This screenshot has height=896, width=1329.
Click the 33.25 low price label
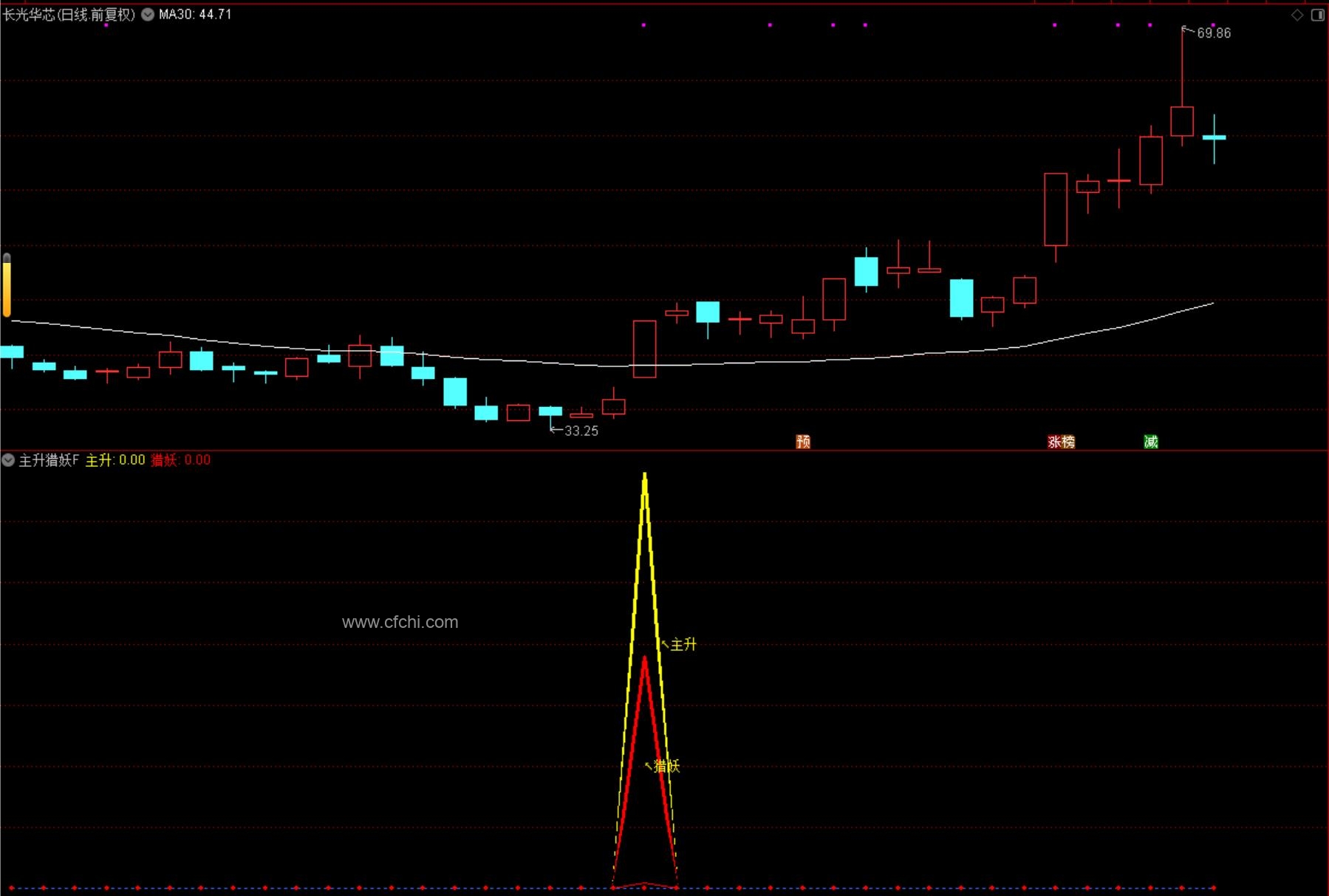click(x=581, y=431)
